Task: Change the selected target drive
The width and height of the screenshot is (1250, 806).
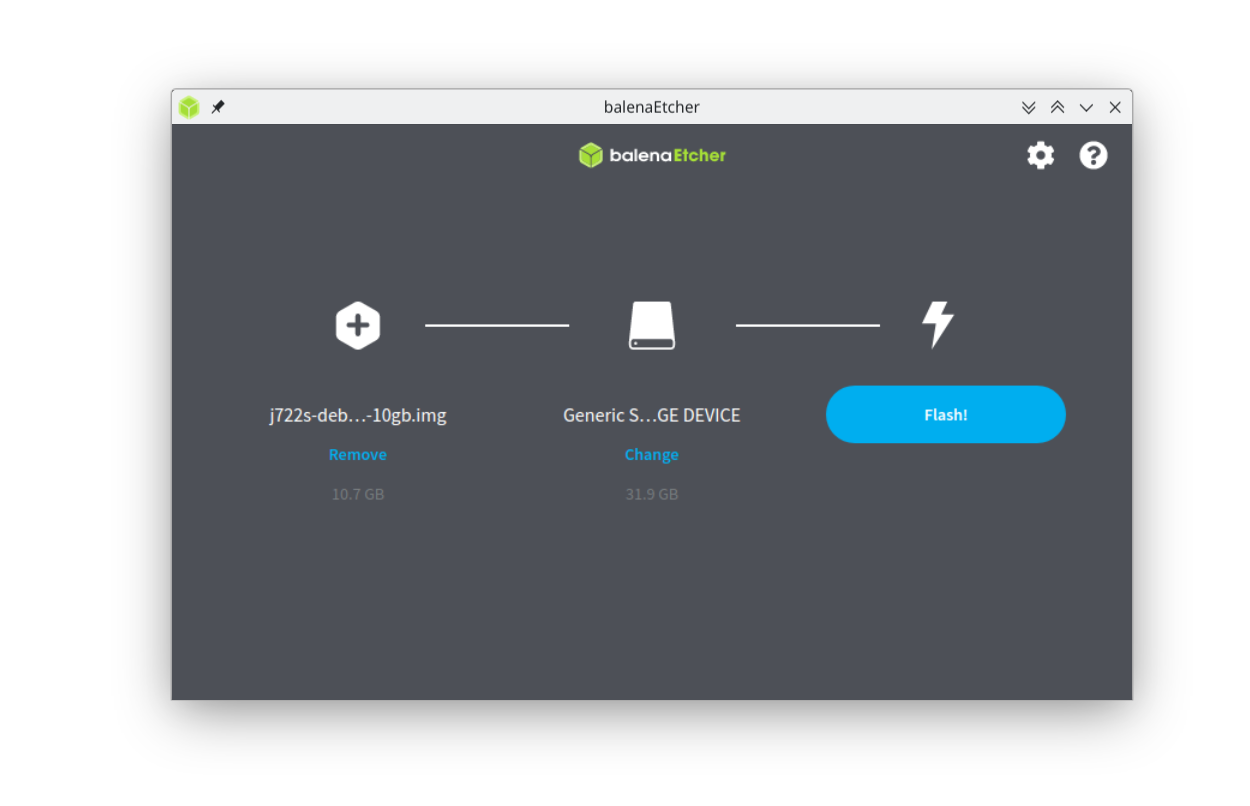Action: [651, 454]
